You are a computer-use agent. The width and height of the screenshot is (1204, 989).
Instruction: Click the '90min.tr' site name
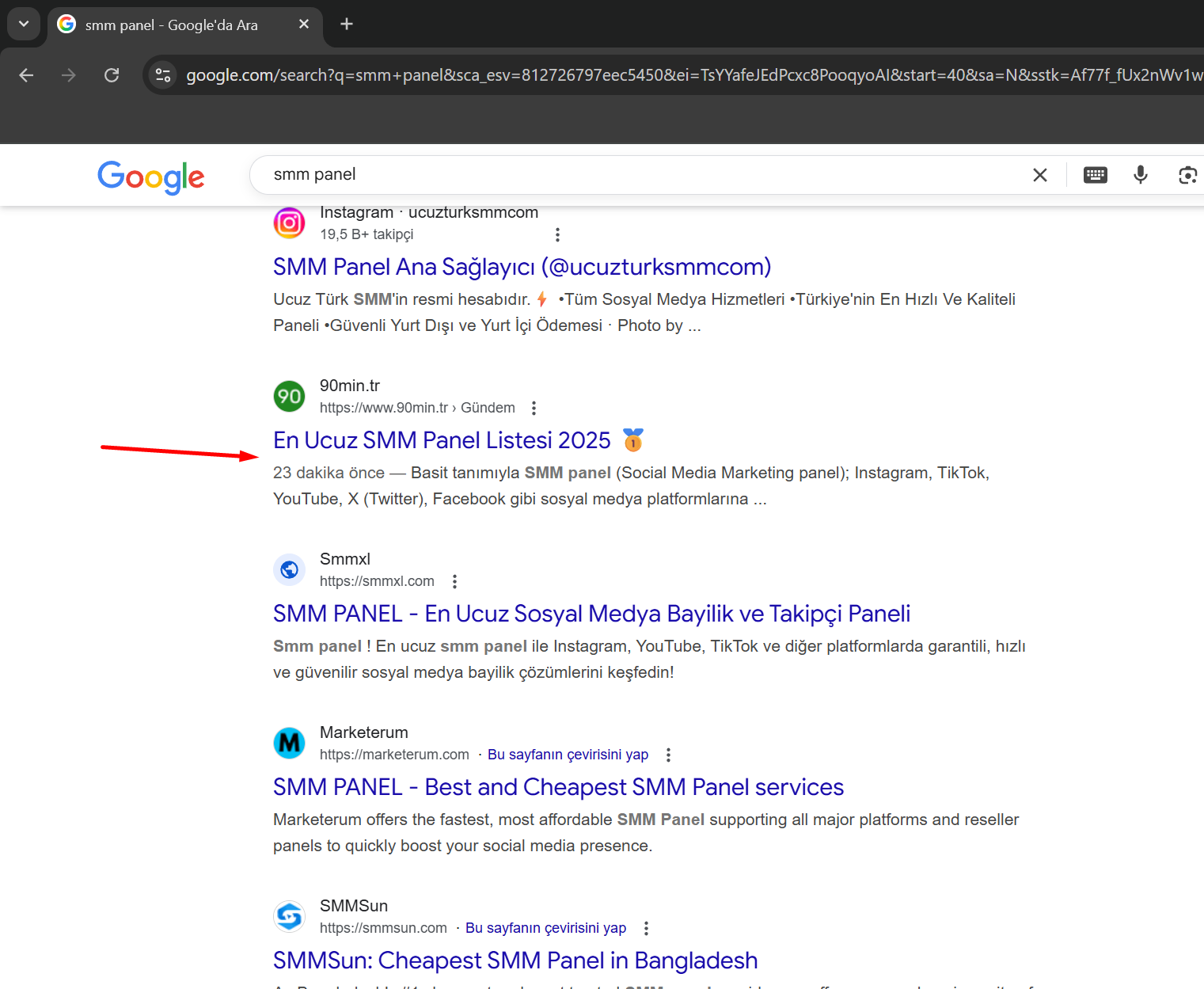coord(350,386)
